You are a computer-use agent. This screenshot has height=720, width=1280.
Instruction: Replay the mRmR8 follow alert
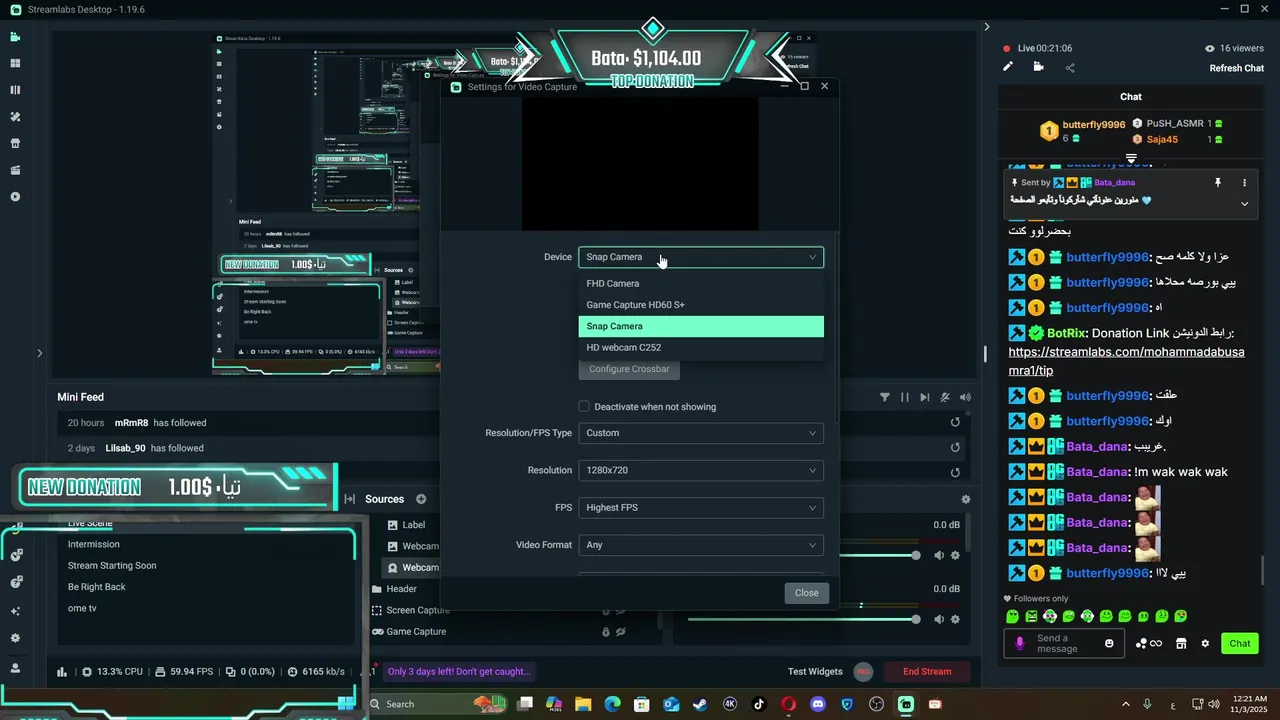point(955,422)
